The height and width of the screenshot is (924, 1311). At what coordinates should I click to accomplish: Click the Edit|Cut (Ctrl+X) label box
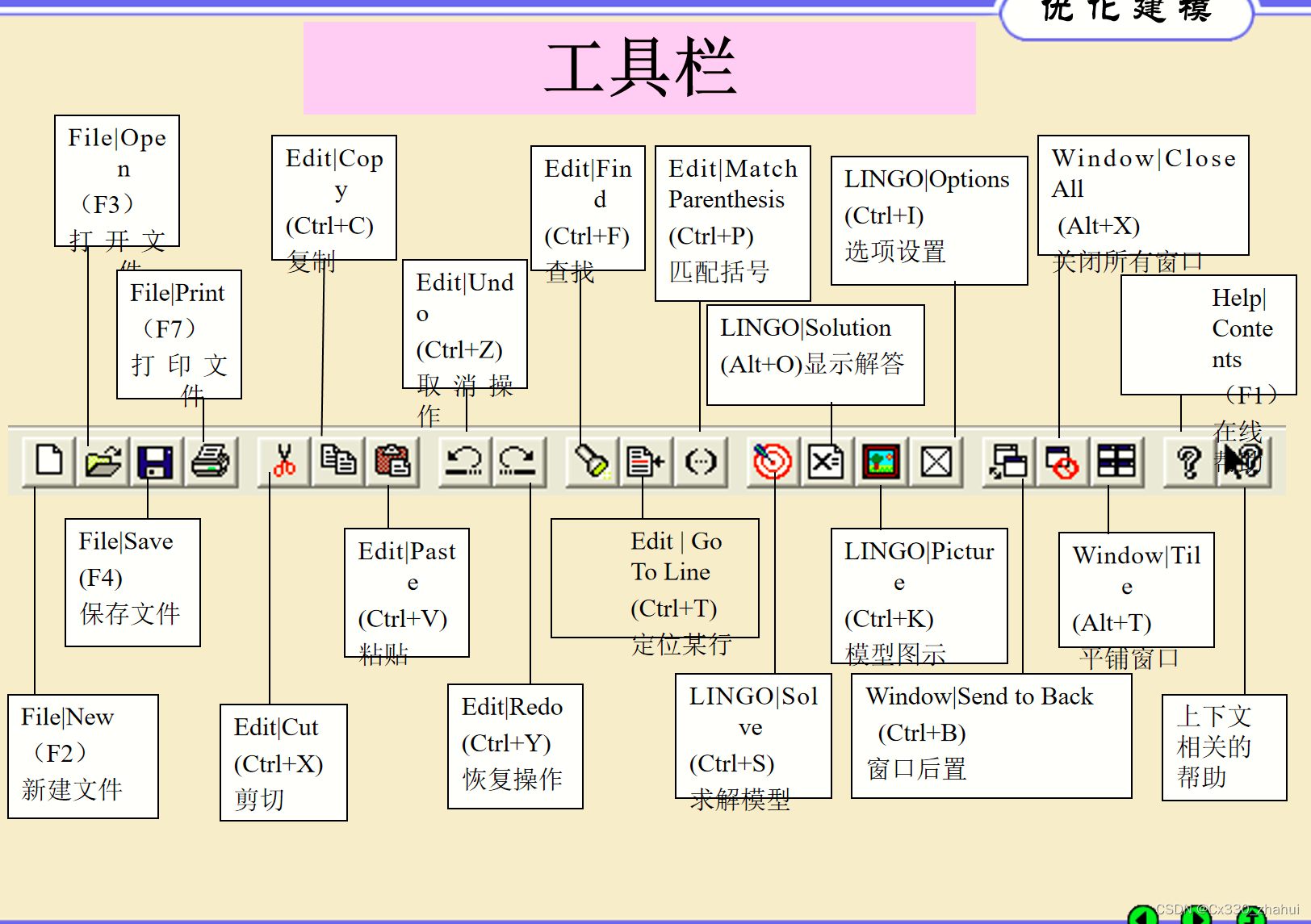click(283, 763)
